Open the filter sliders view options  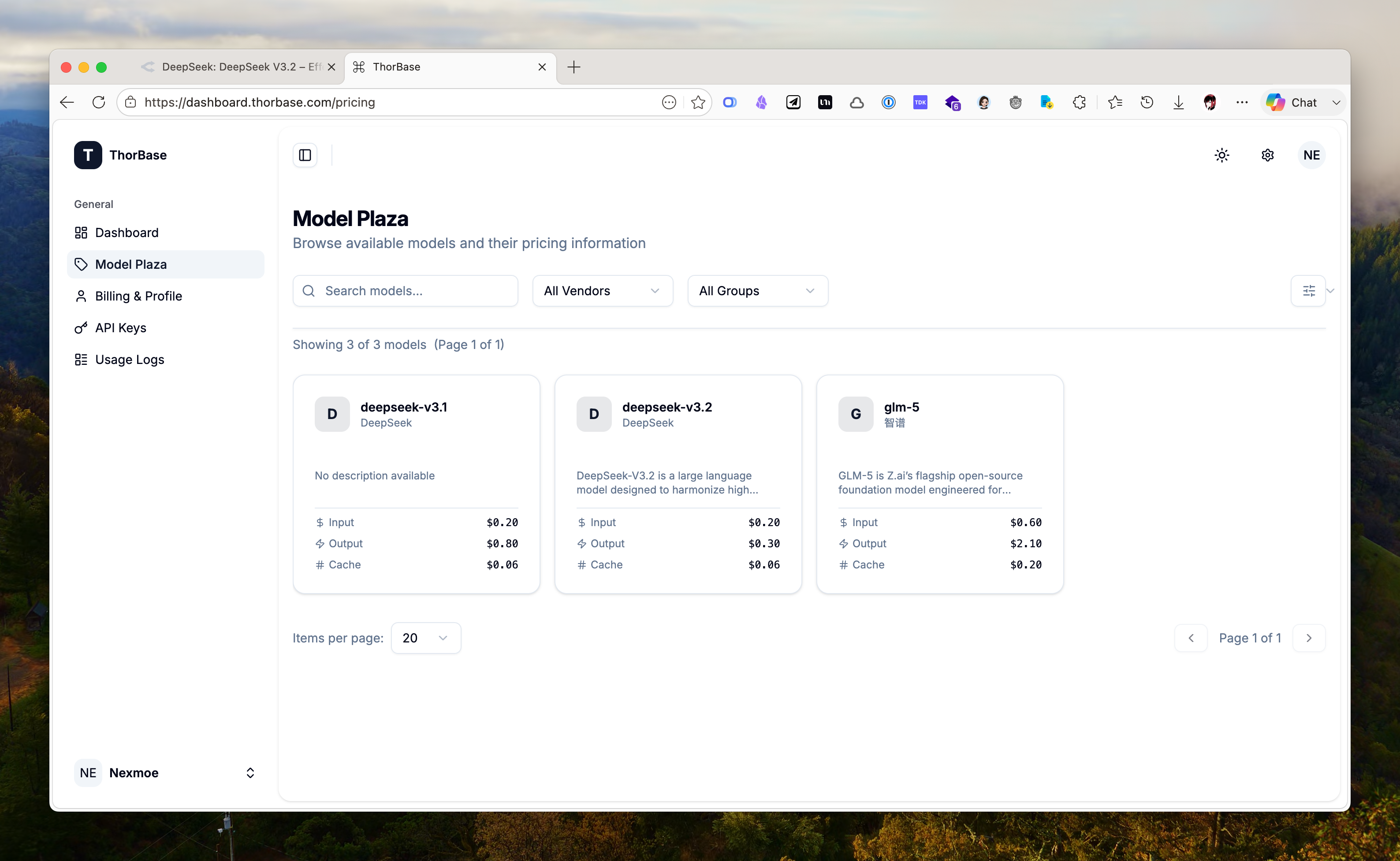point(1308,291)
